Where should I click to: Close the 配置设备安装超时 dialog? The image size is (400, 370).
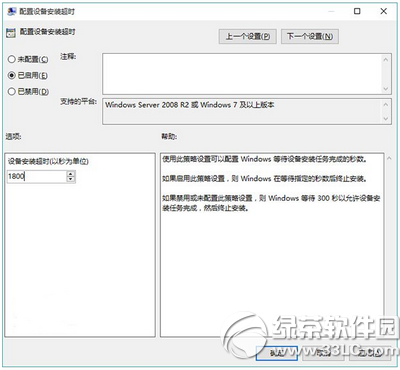click(x=384, y=11)
